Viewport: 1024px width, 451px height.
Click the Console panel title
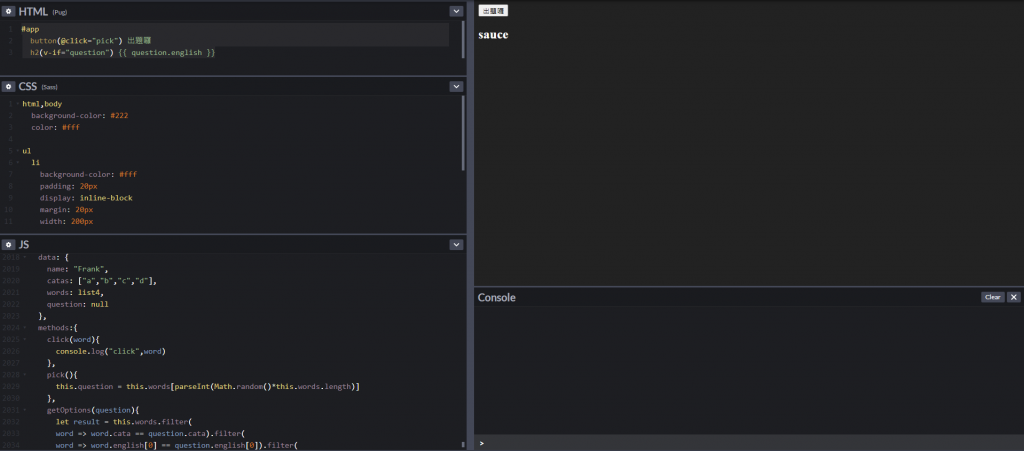point(496,298)
